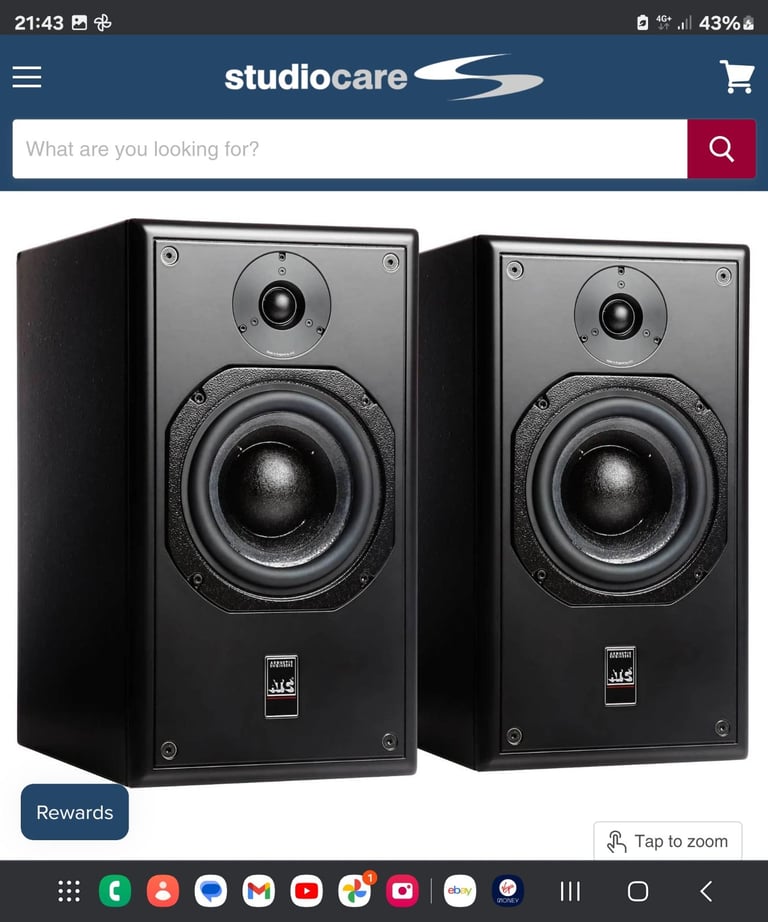Go to the studiocare logo homepage
The width and height of the screenshot is (768, 922).
click(x=383, y=77)
